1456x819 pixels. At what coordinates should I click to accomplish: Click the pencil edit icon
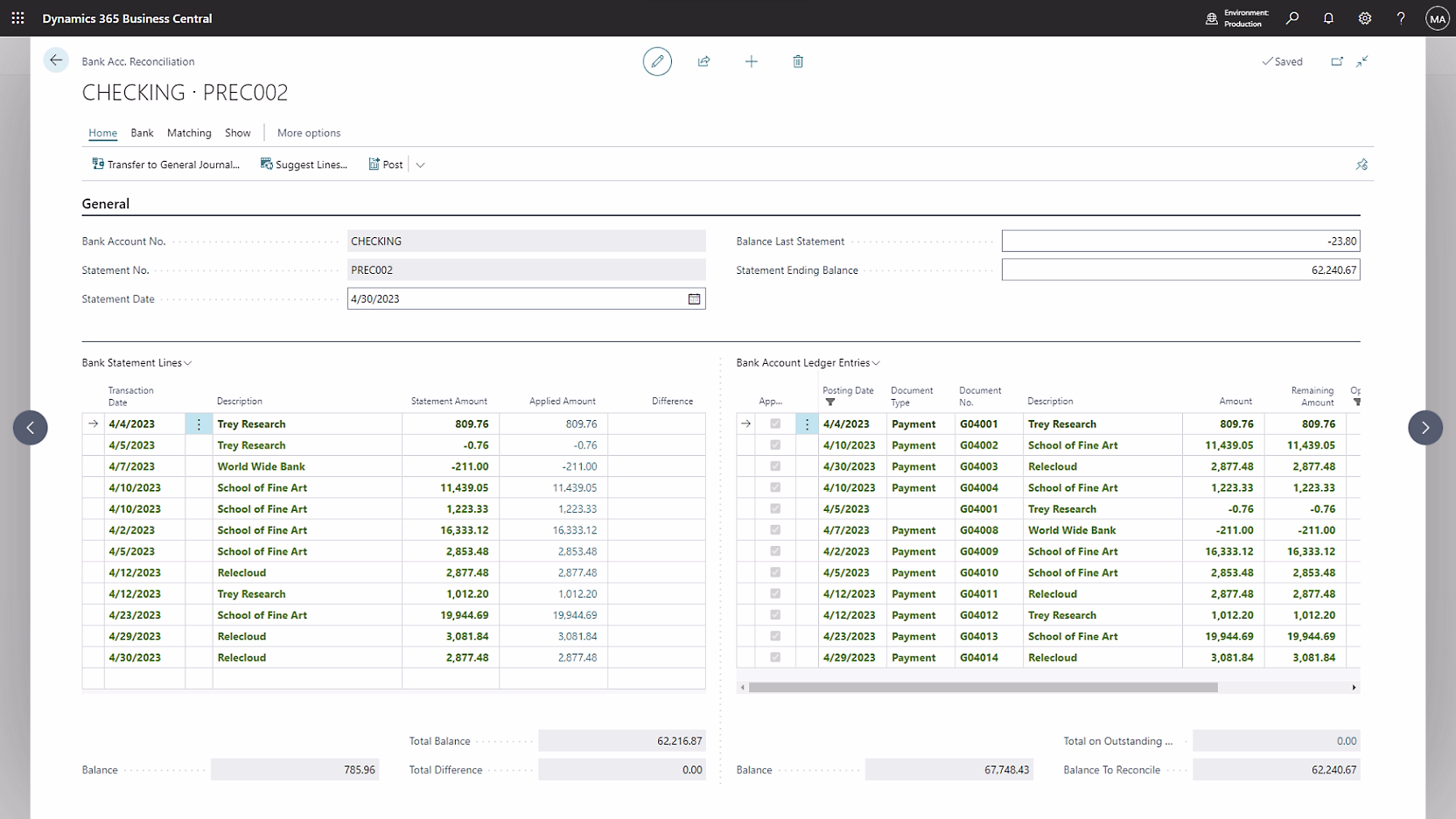point(657,61)
